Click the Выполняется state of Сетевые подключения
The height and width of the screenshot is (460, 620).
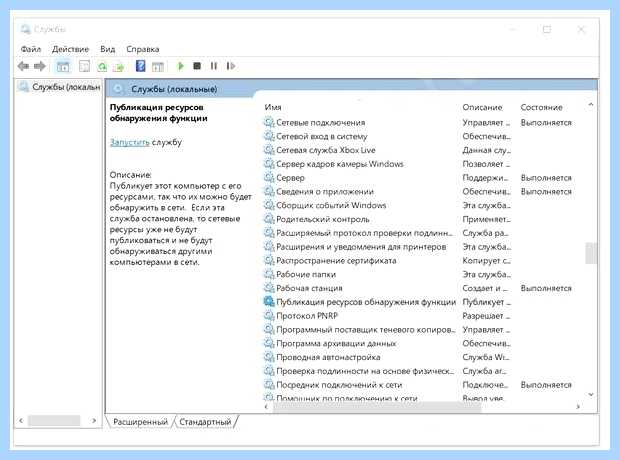click(x=546, y=123)
